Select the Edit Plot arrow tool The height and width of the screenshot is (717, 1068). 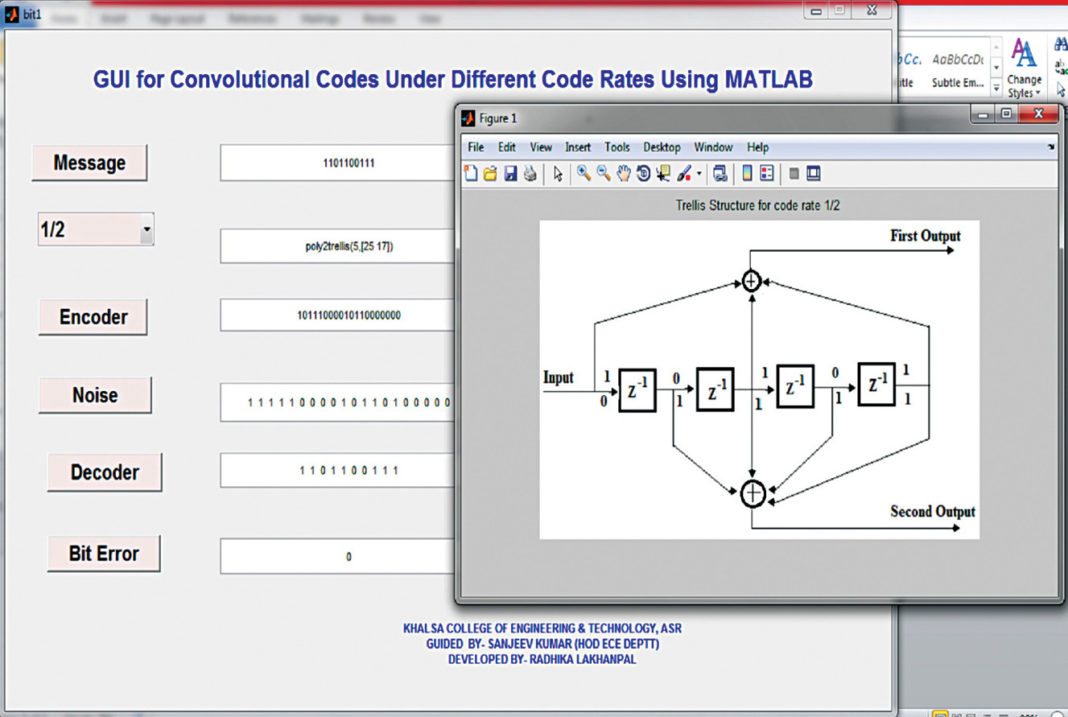[x=558, y=174]
